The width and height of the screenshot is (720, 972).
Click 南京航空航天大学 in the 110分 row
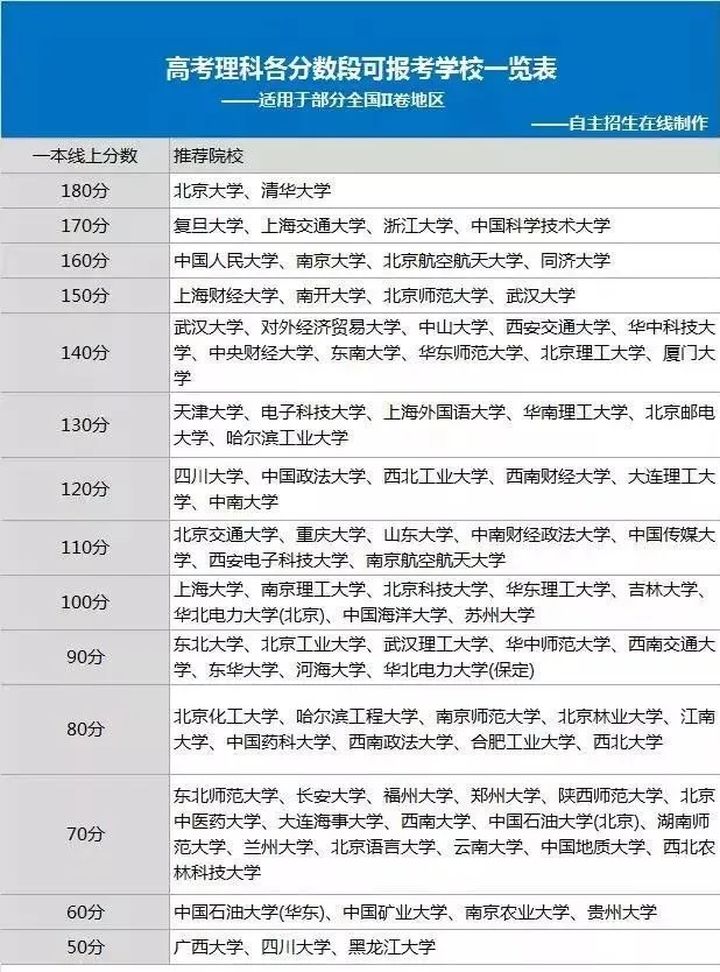click(x=435, y=560)
